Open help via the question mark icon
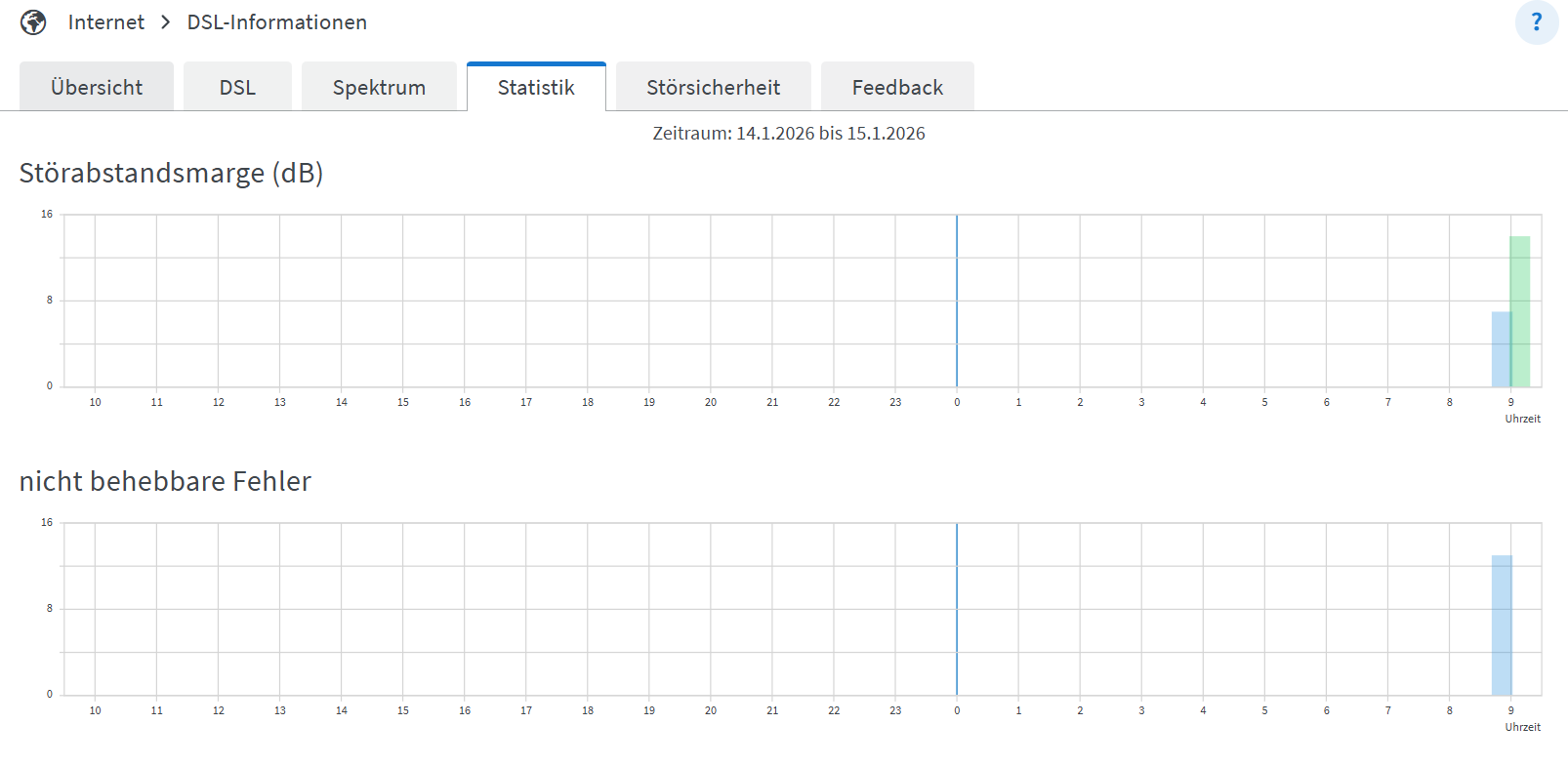The image size is (1568, 765). pos(1536,22)
